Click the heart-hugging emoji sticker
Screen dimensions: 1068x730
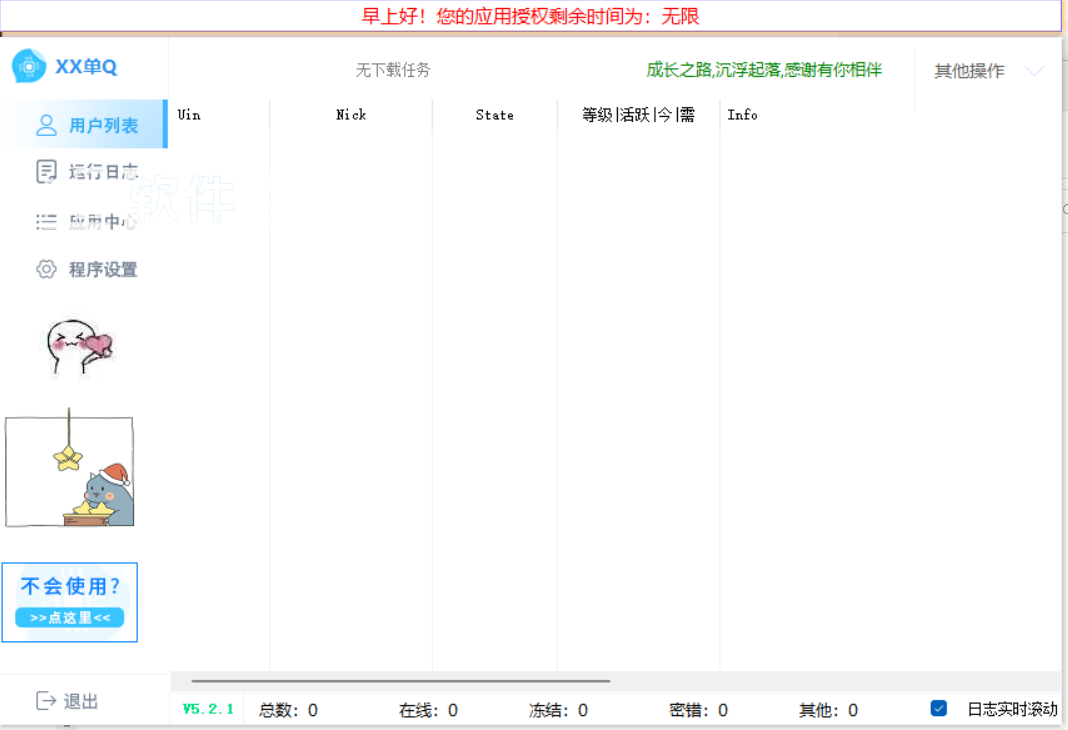click(x=80, y=347)
